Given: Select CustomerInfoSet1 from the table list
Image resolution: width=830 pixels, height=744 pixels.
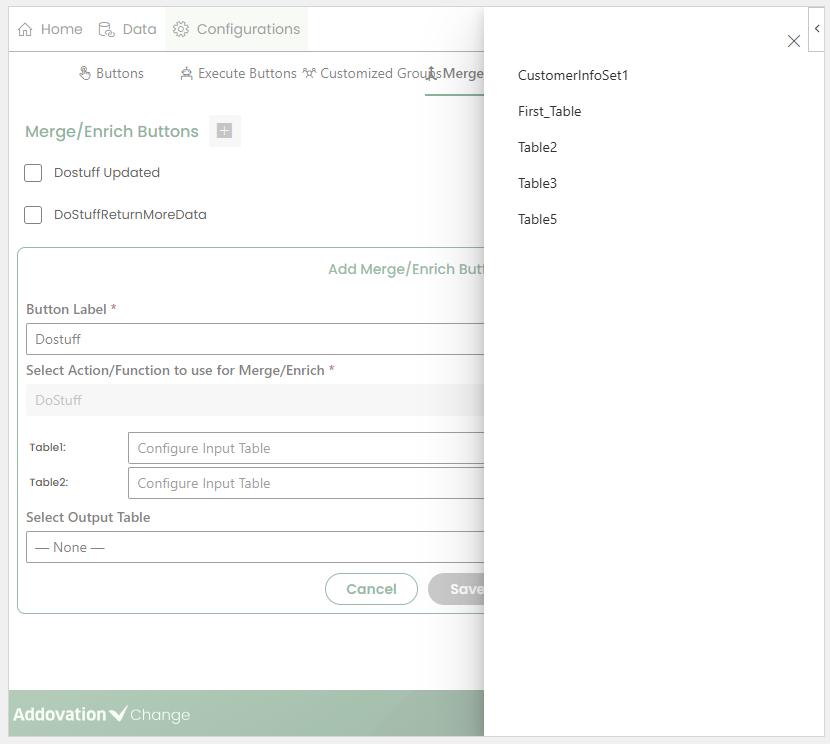Looking at the screenshot, I should [573, 76].
